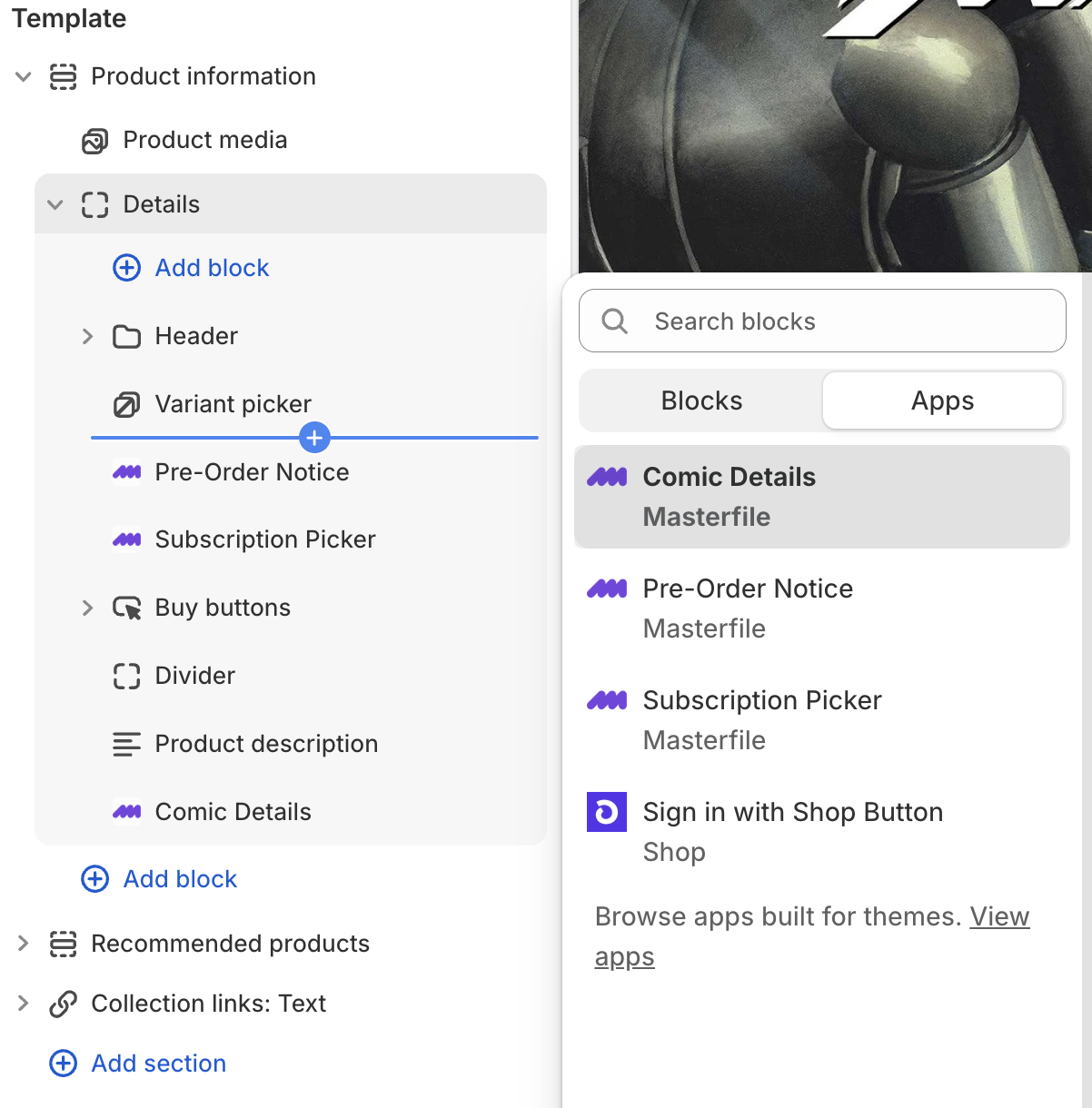Image resolution: width=1092 pixels, height=1108 pixels.
Task: Click the plus icon beside Add block under Details
Action: (126, 268)
